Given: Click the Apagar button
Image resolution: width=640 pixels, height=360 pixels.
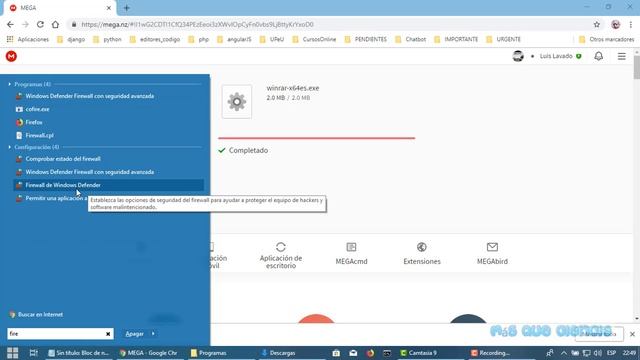Looking at the screenshot, I should [x=134, y=334].
